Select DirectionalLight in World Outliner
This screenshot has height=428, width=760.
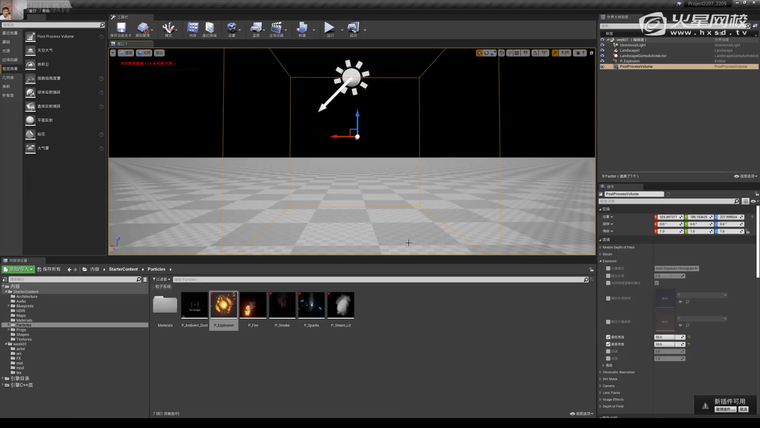pyautogui.click(x=633, y=44)
